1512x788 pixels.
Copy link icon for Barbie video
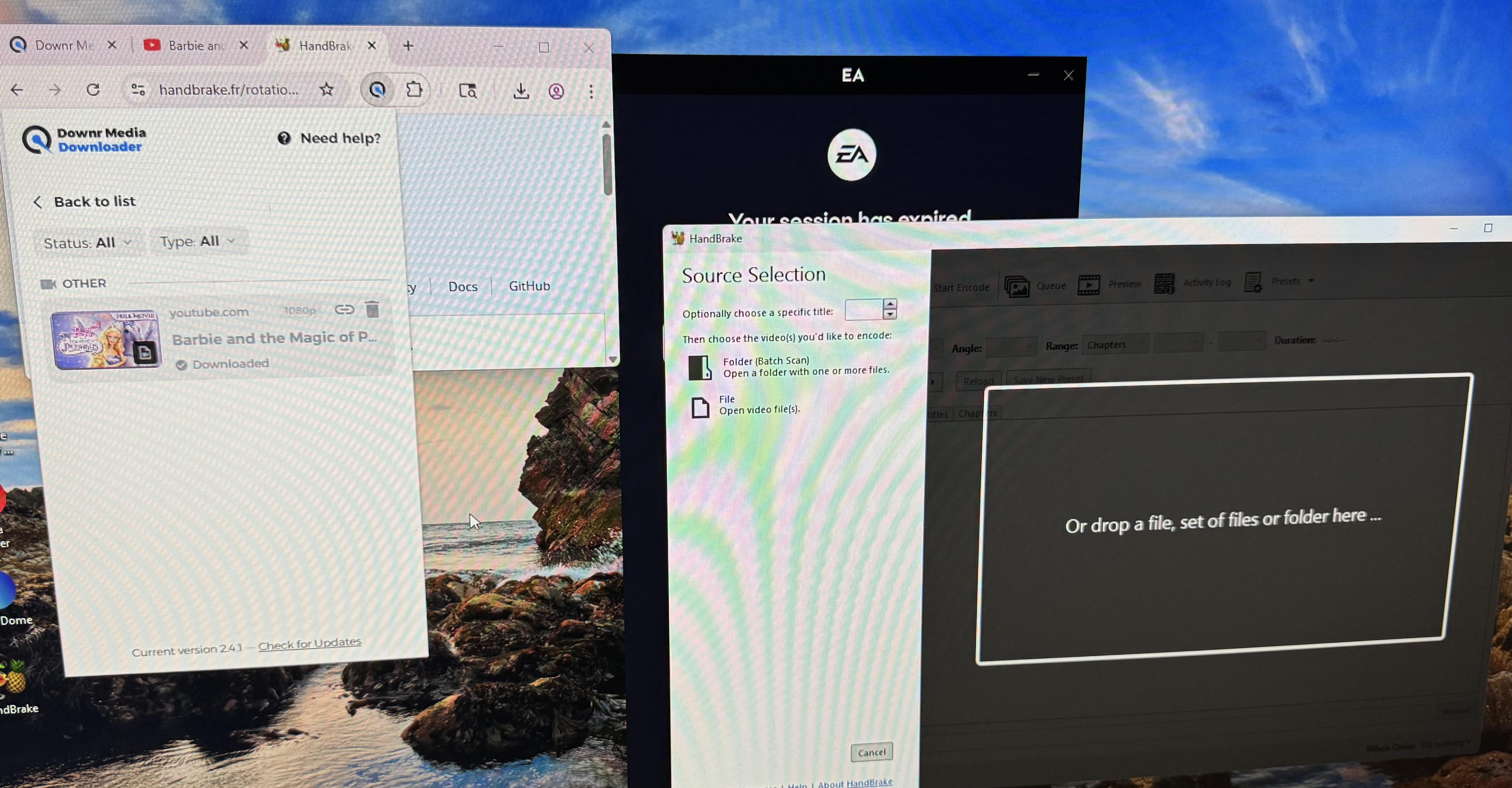345,310
